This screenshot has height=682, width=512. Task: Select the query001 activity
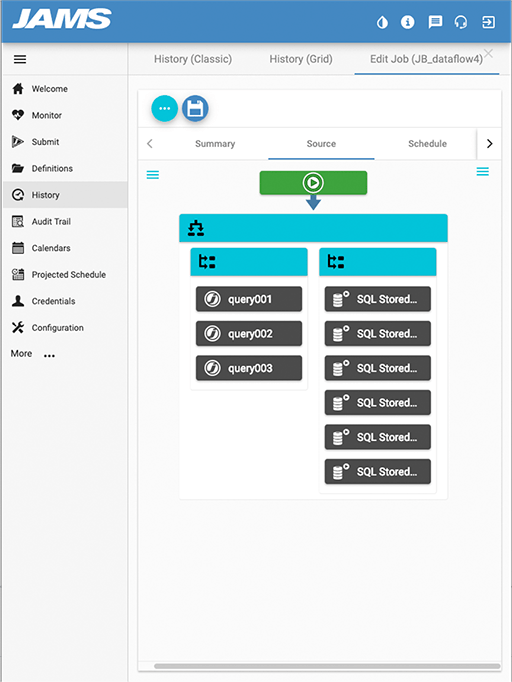249,299
